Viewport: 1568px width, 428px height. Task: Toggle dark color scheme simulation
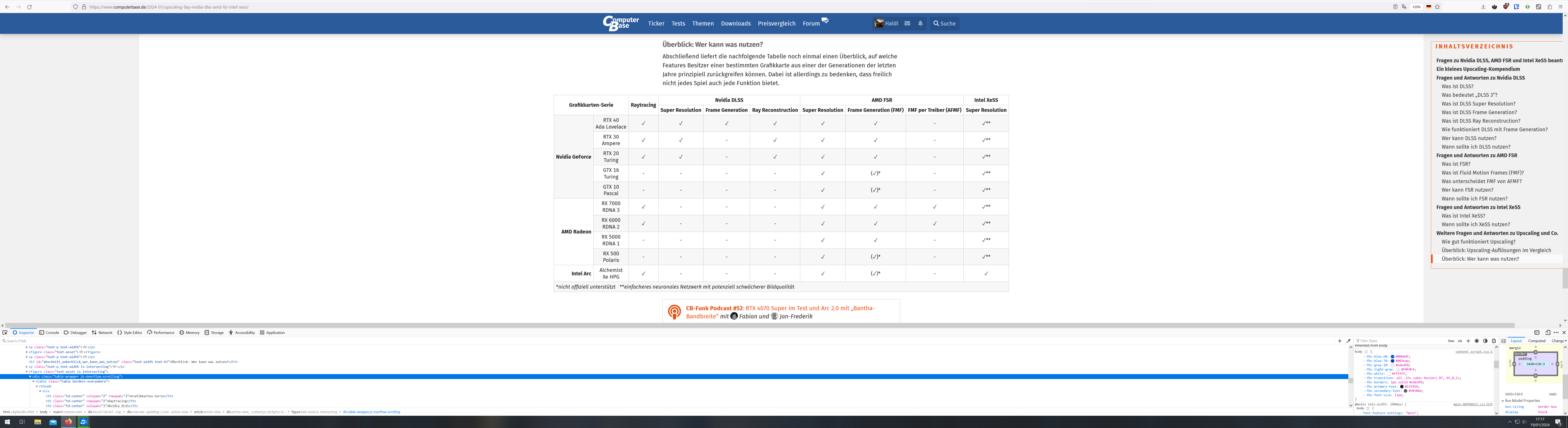[1485, 341]
